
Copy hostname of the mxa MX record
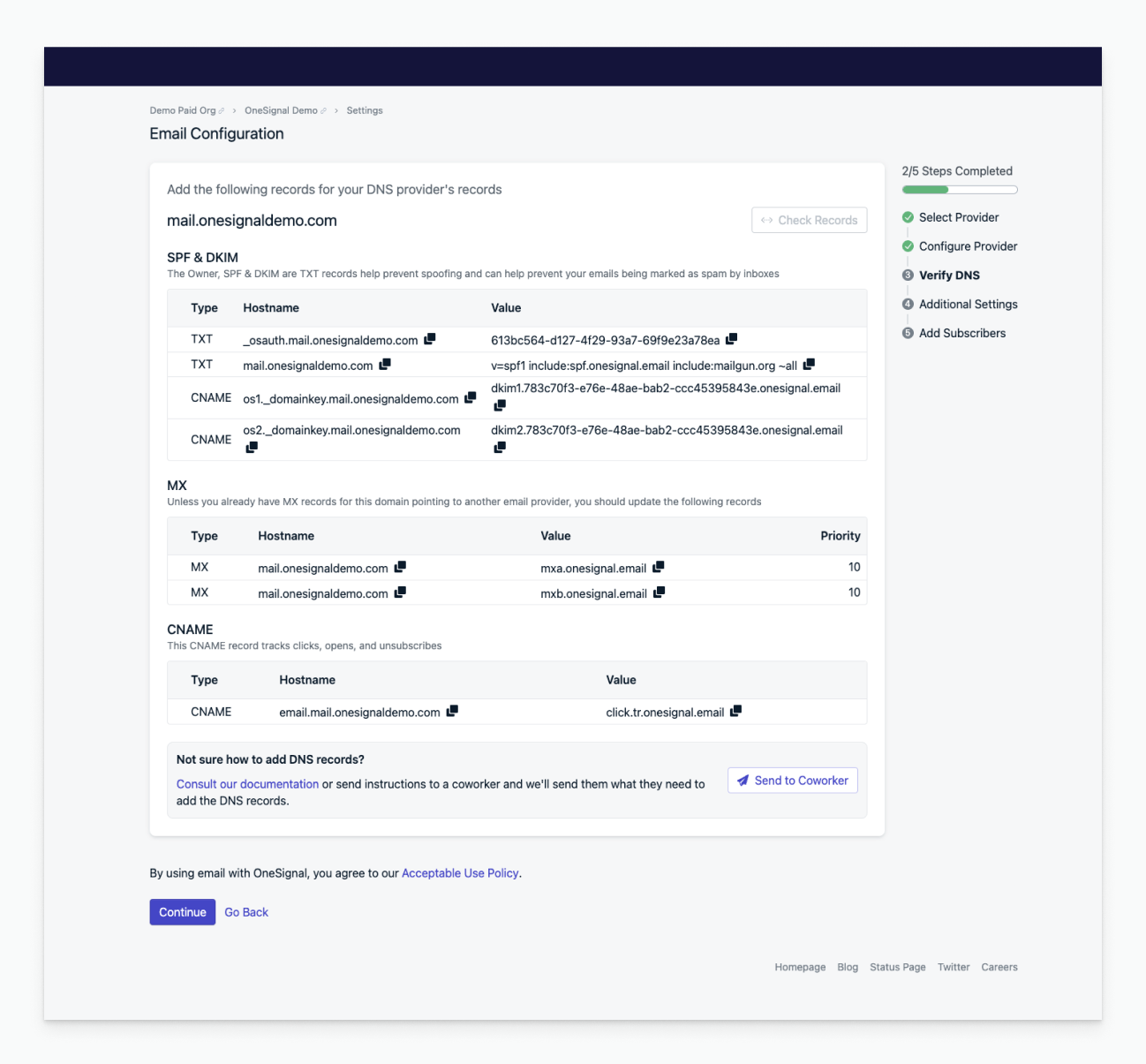(x=400, y=567)
